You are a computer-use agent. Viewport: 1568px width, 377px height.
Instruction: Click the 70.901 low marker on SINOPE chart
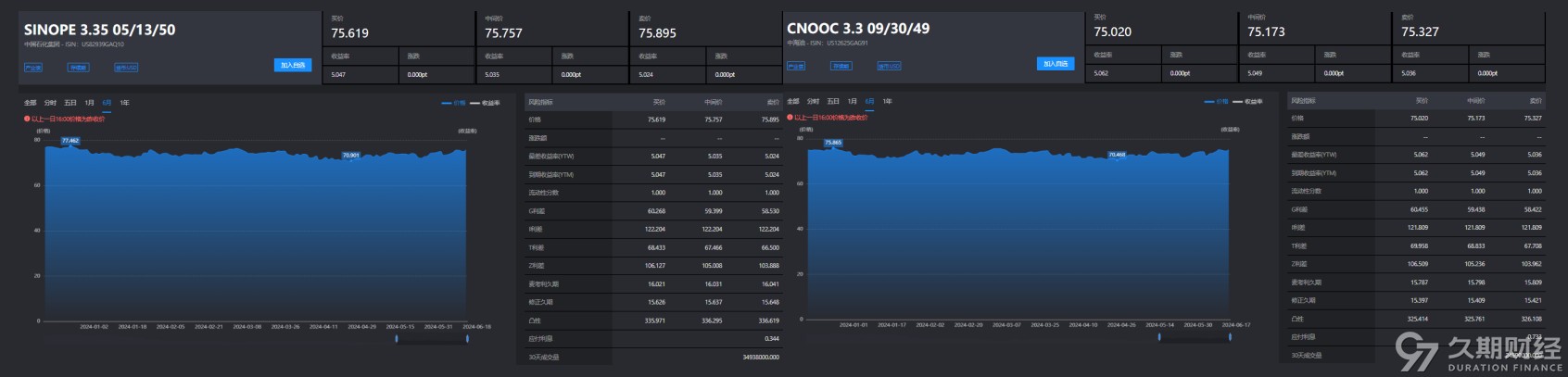351,156
